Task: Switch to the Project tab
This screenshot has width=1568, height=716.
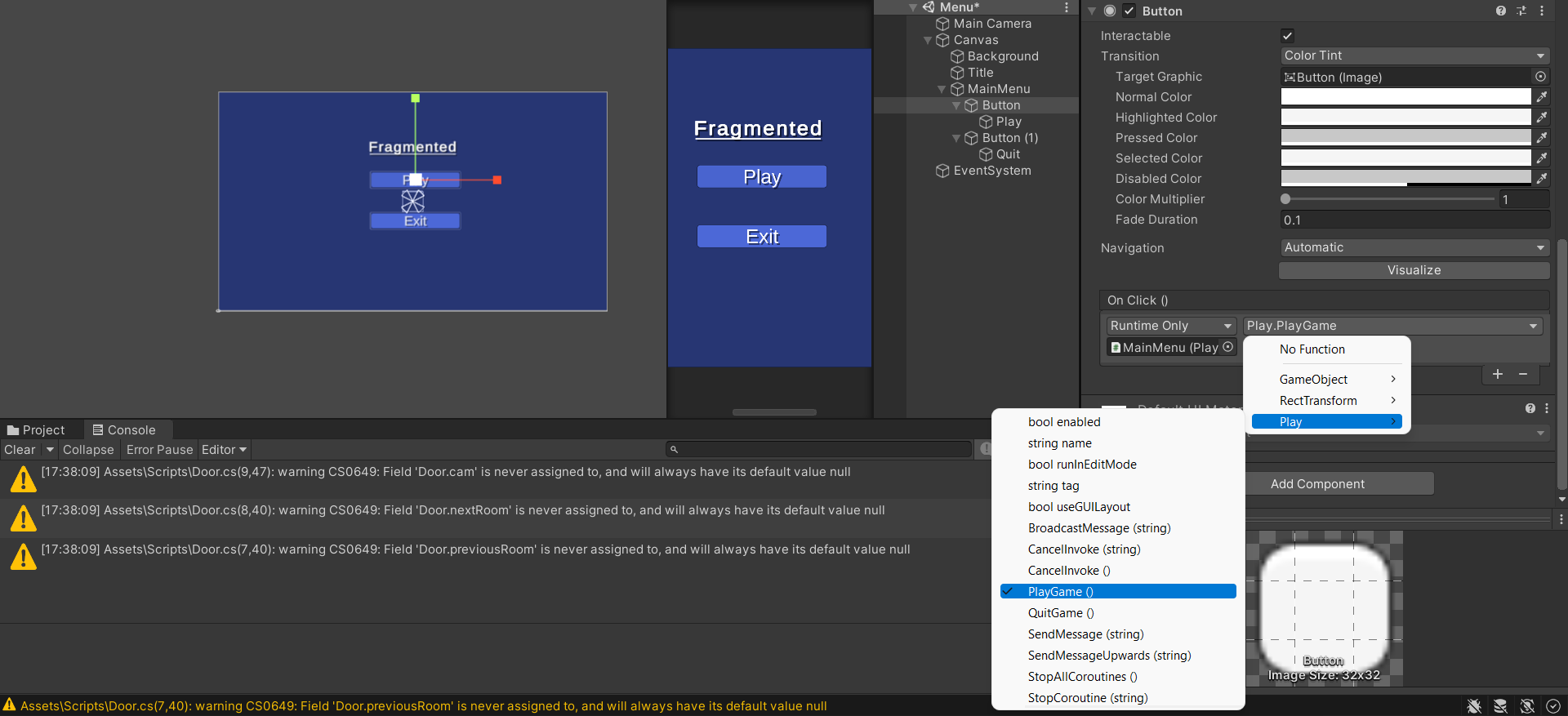Action: click(37, 430)
